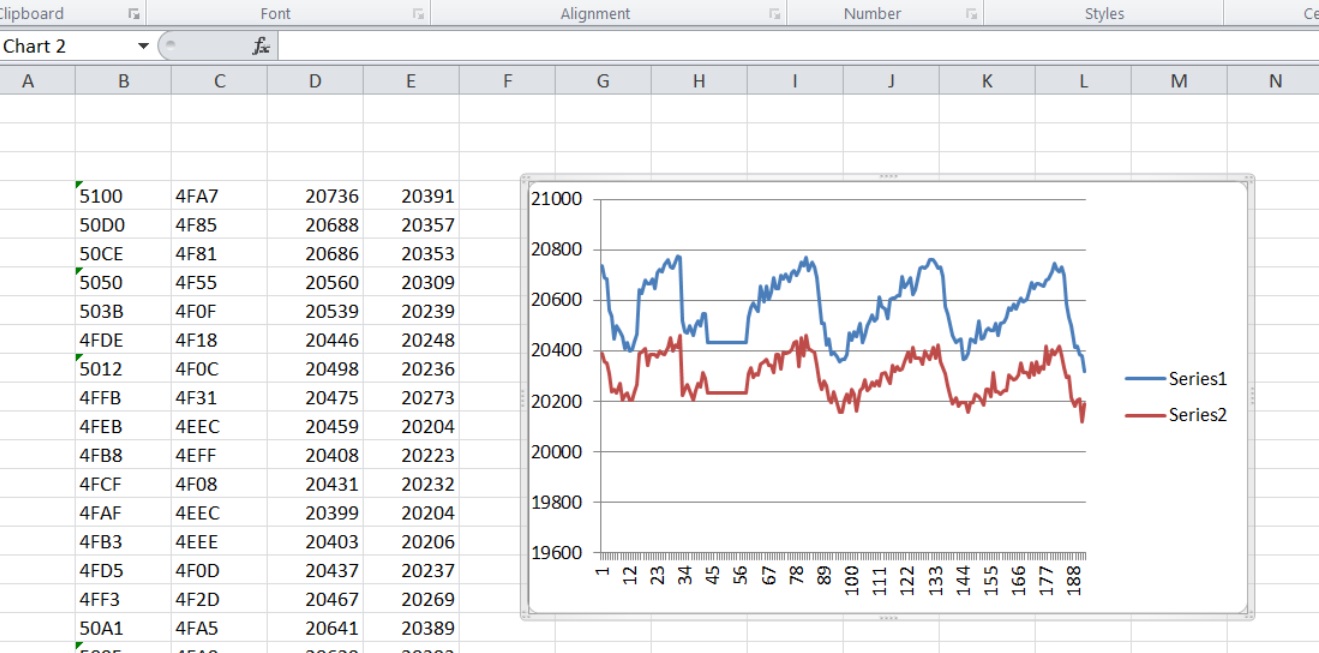This screenshot has width=1319, height=653.
Task: Expand the Name Box dropdown arrow
Action: 143,46
